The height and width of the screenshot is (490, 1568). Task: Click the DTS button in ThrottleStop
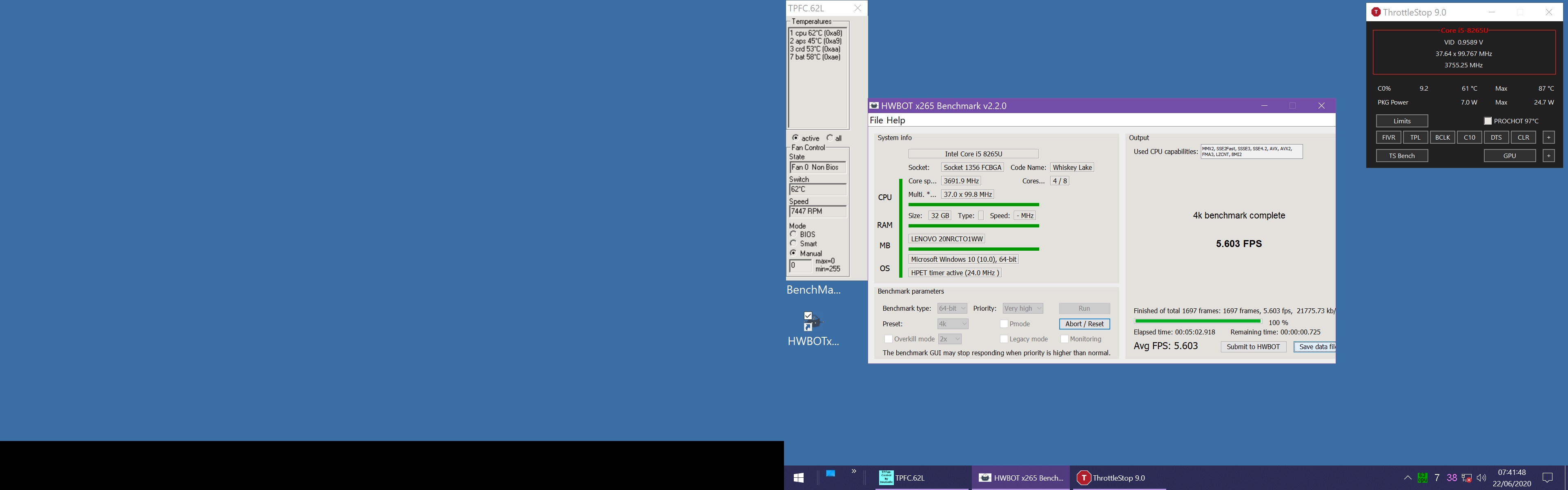[x=1496, y=138]
